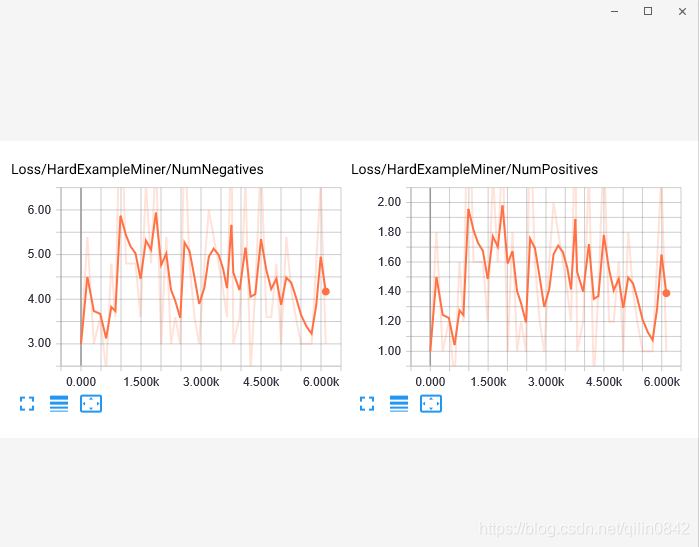This screenshot has height=547, width=699.
Task: Click the 2.00 y-axis label on NumPositives
Action: pos(389,202)
